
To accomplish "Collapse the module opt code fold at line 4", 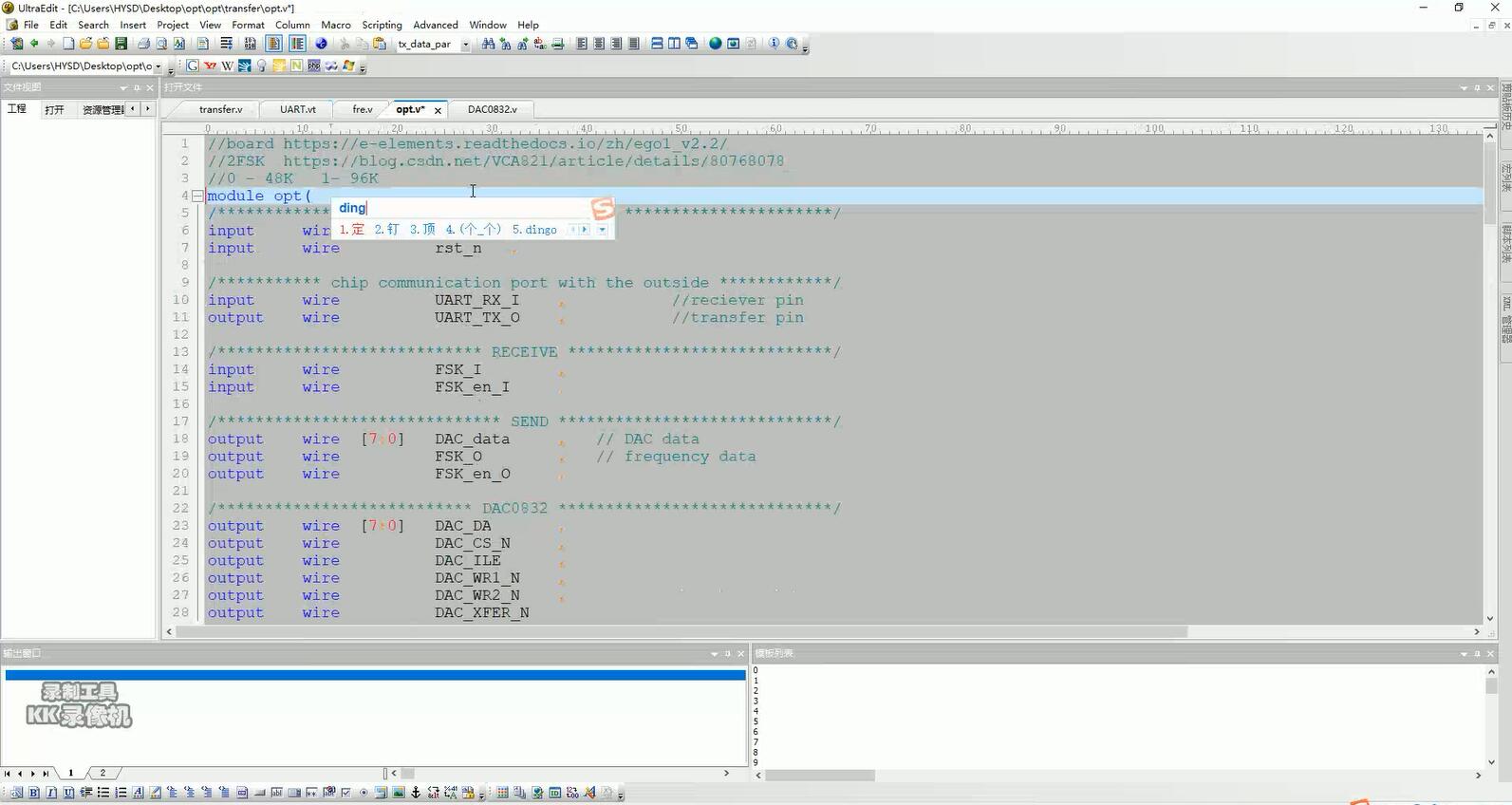I will (197, 196).
